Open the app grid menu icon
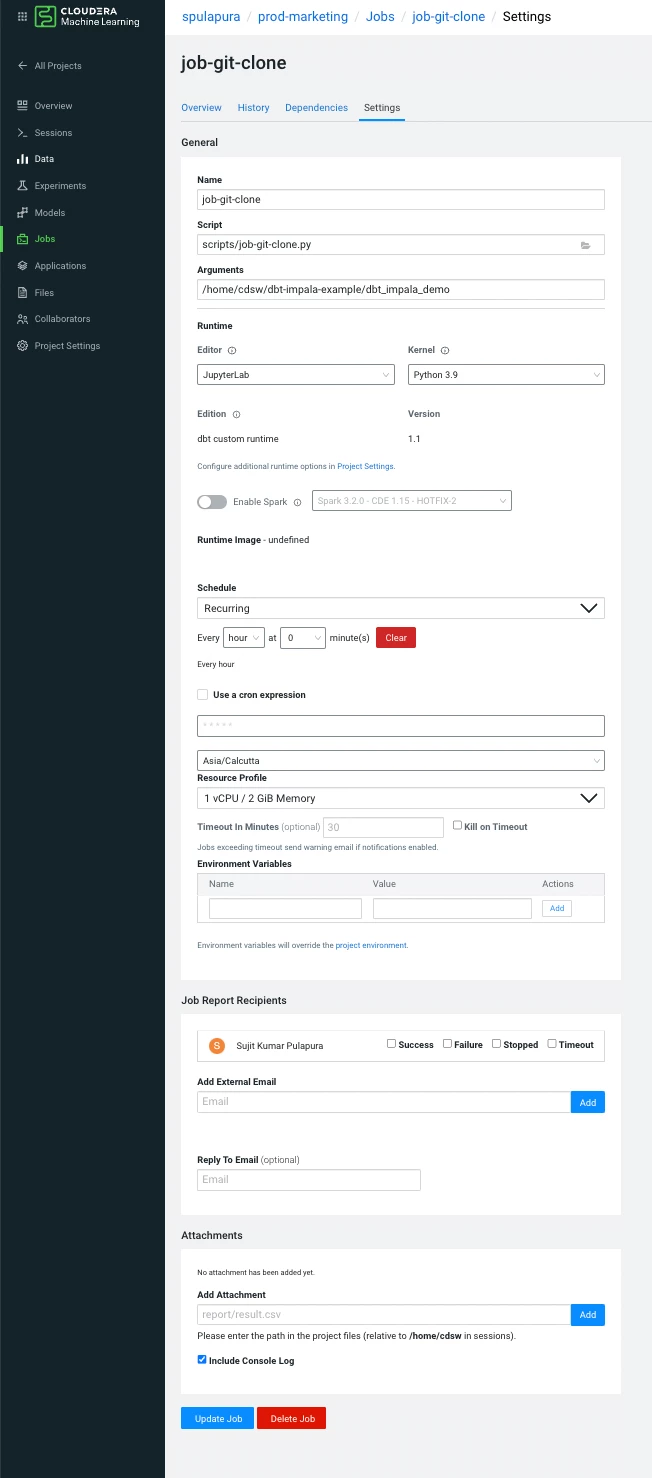 [22, 16]
